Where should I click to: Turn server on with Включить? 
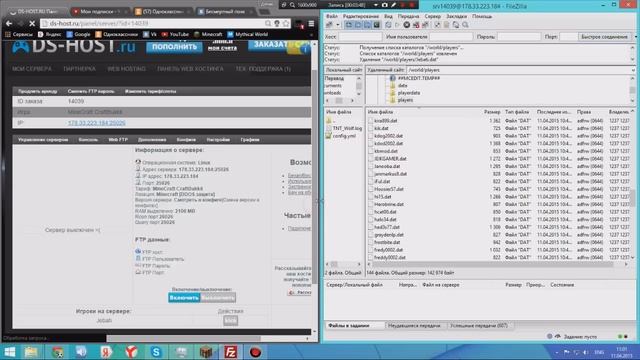(184, 298)
